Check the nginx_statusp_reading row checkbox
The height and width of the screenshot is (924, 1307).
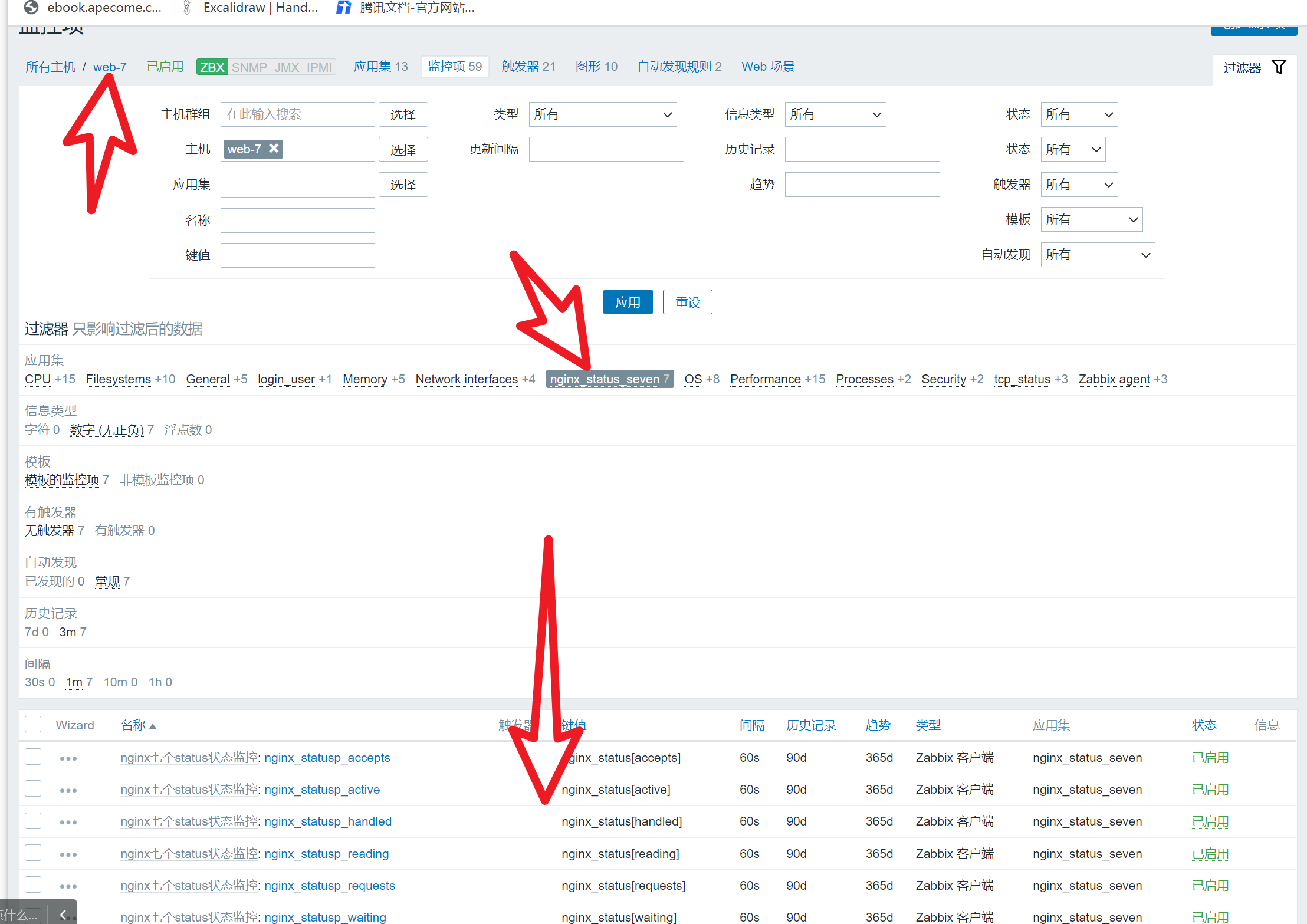pos(34,853)
